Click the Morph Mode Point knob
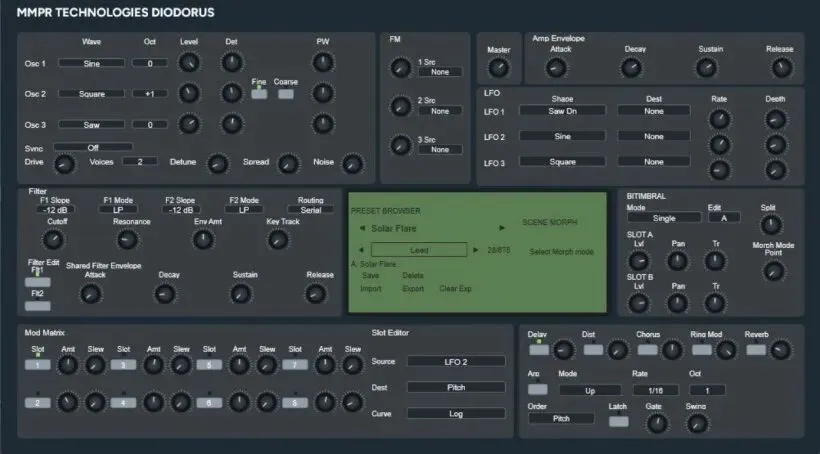The image size is (820, 454). coord(773,271)
